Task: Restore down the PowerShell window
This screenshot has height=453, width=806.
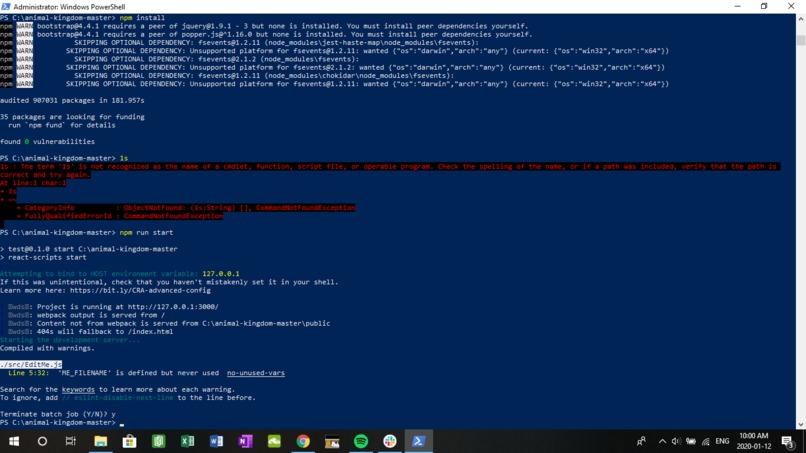Action: [x=764, y=6]
